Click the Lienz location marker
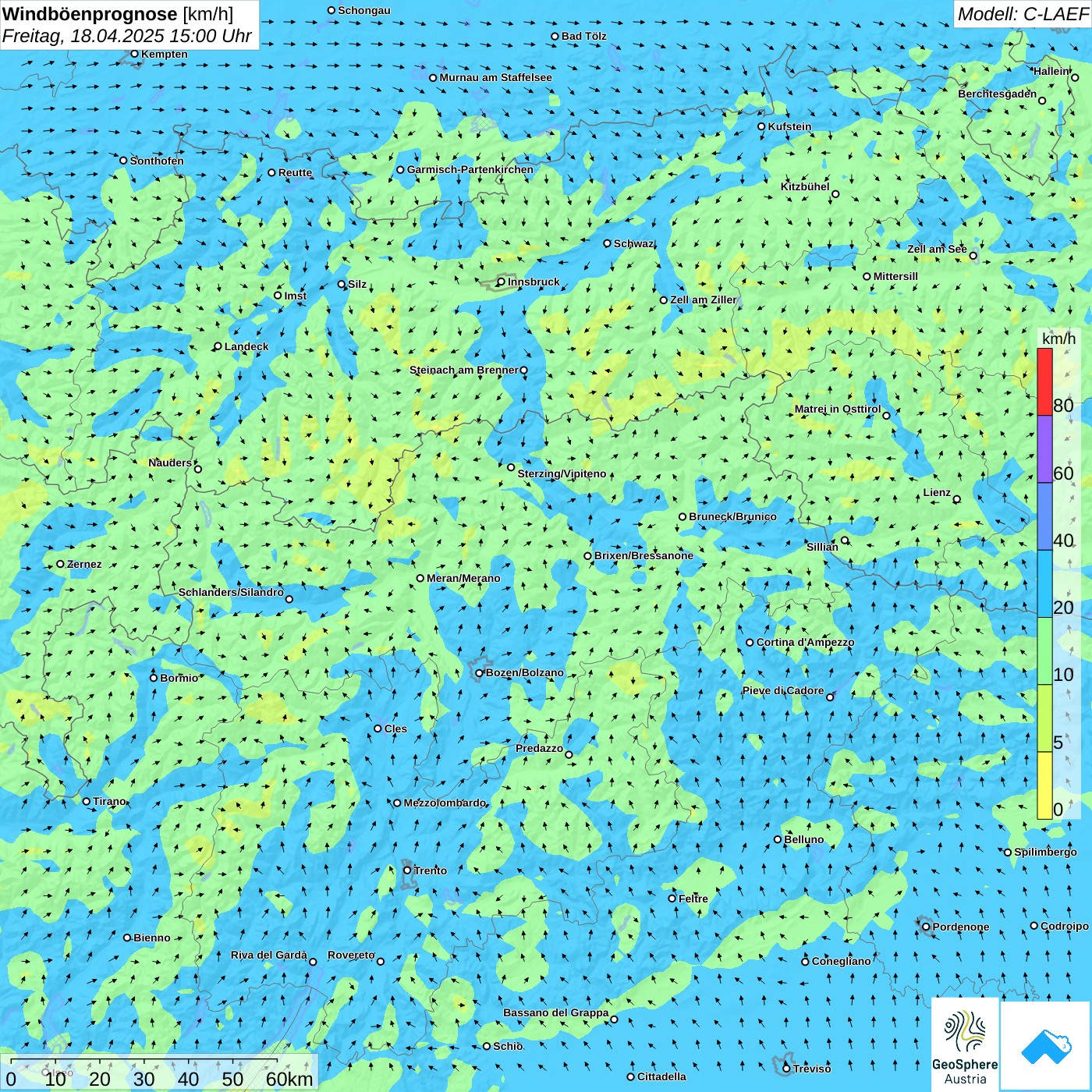This screenshot has height=1092, width=1092. coord(957,499)
